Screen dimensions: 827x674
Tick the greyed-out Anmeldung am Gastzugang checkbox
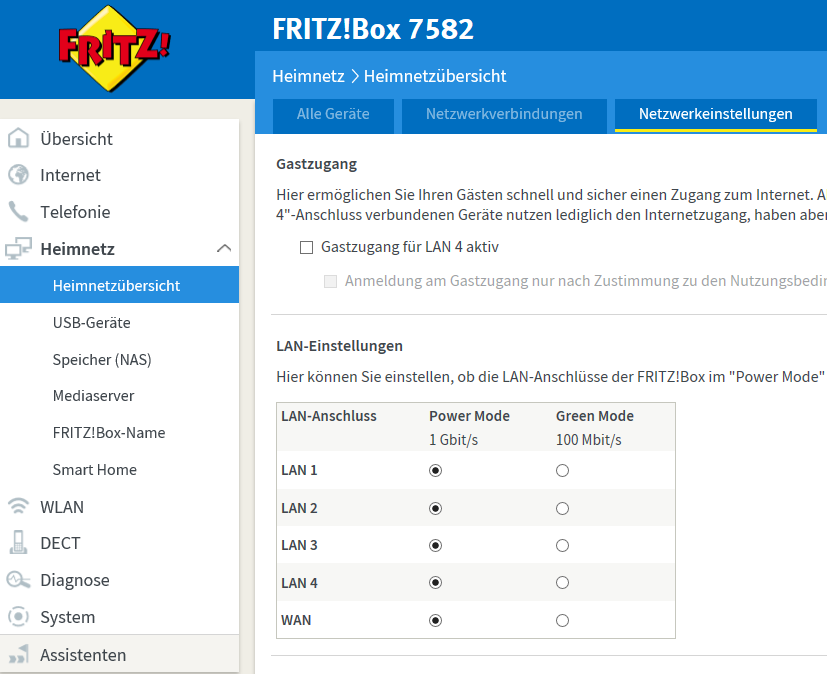pyautogui.click(x=331, y=281)
